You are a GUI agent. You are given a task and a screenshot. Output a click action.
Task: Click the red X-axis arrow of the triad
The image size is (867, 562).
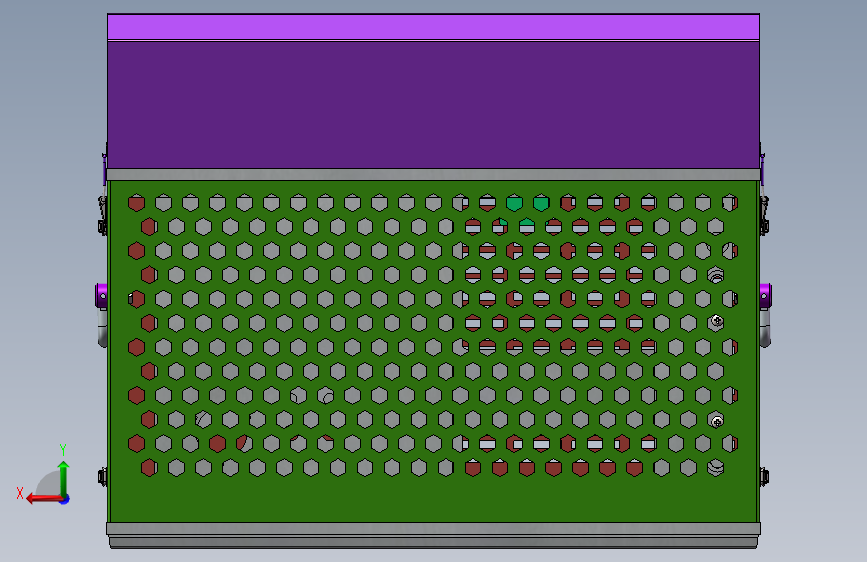pos(44,498)
